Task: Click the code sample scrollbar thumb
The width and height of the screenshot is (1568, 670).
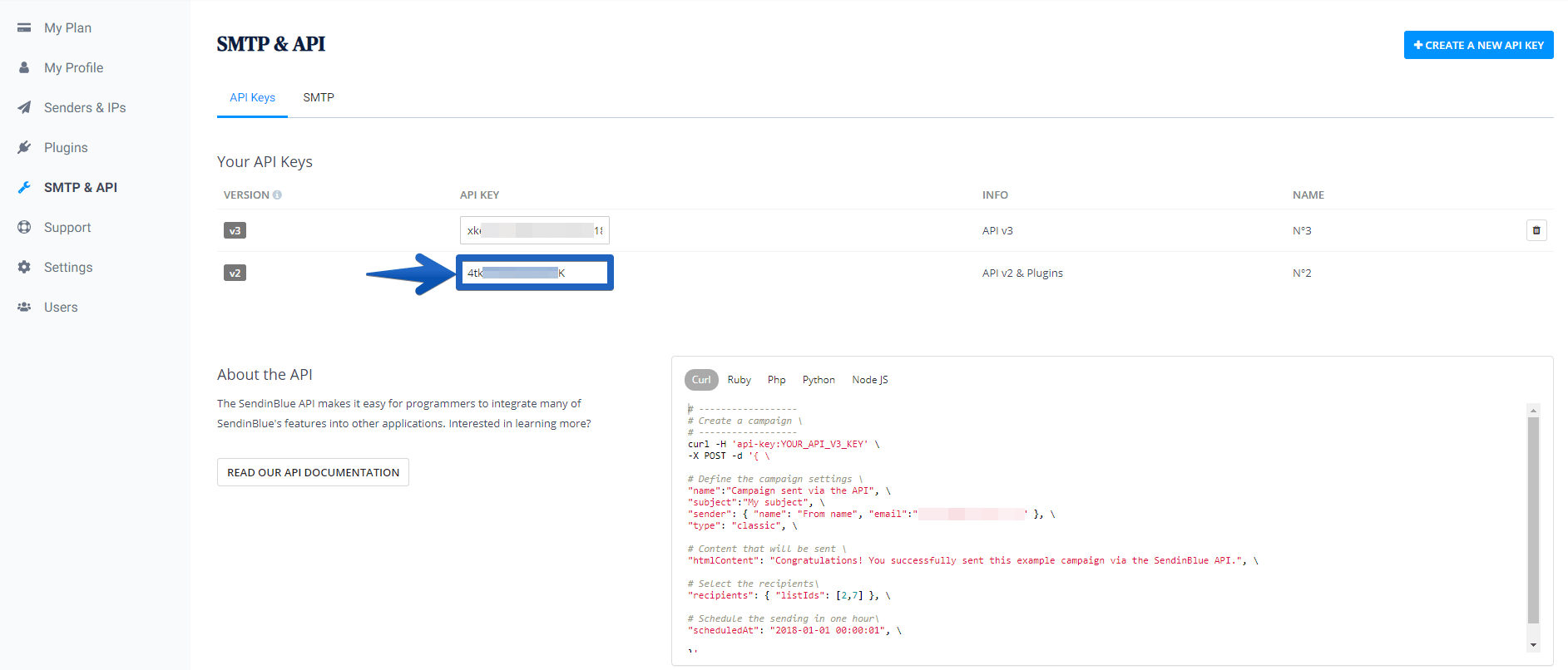Action: coord(1533,520)
